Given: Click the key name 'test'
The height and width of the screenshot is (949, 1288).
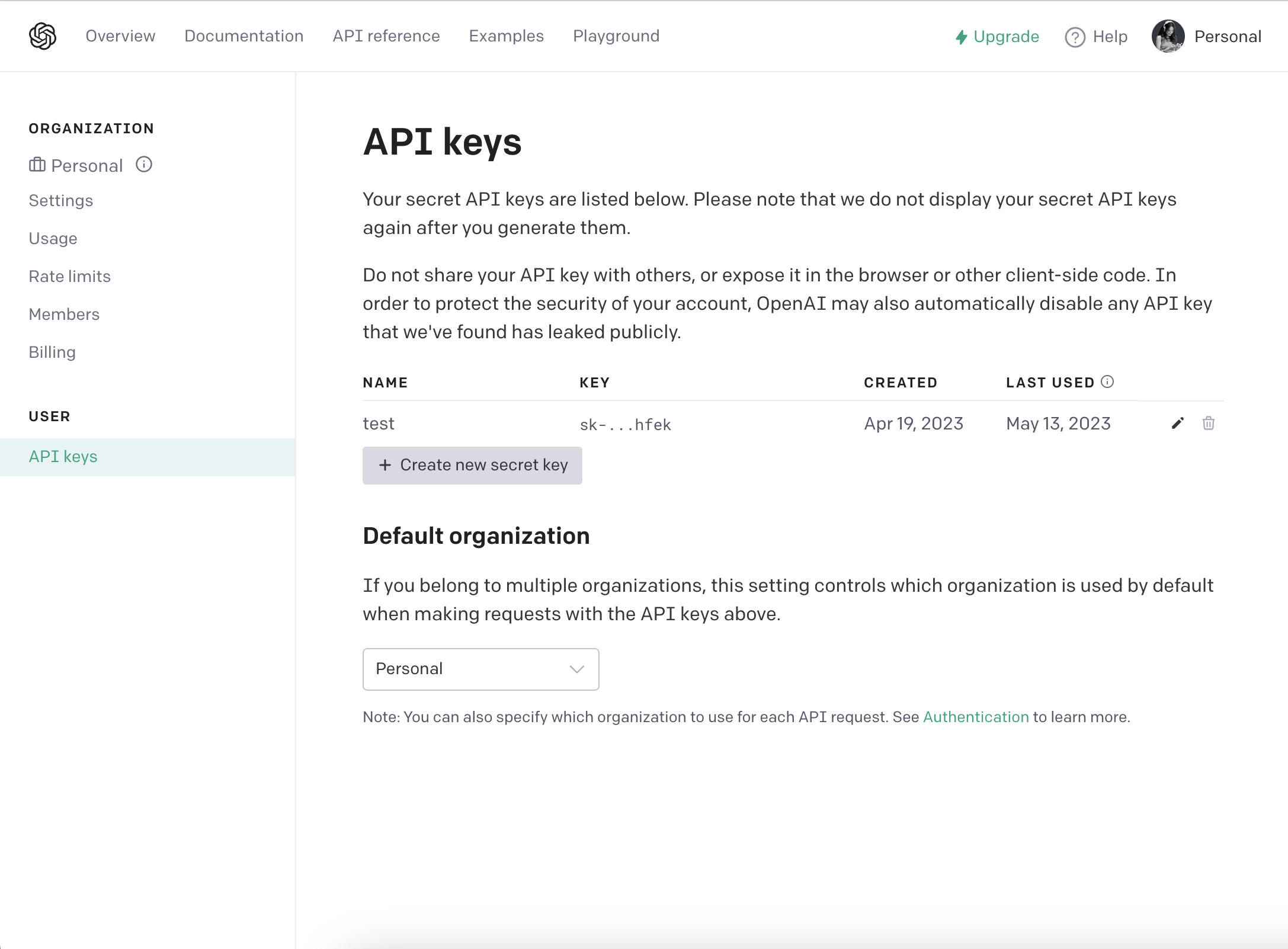Looking at the screenshot, I should 379,424.
